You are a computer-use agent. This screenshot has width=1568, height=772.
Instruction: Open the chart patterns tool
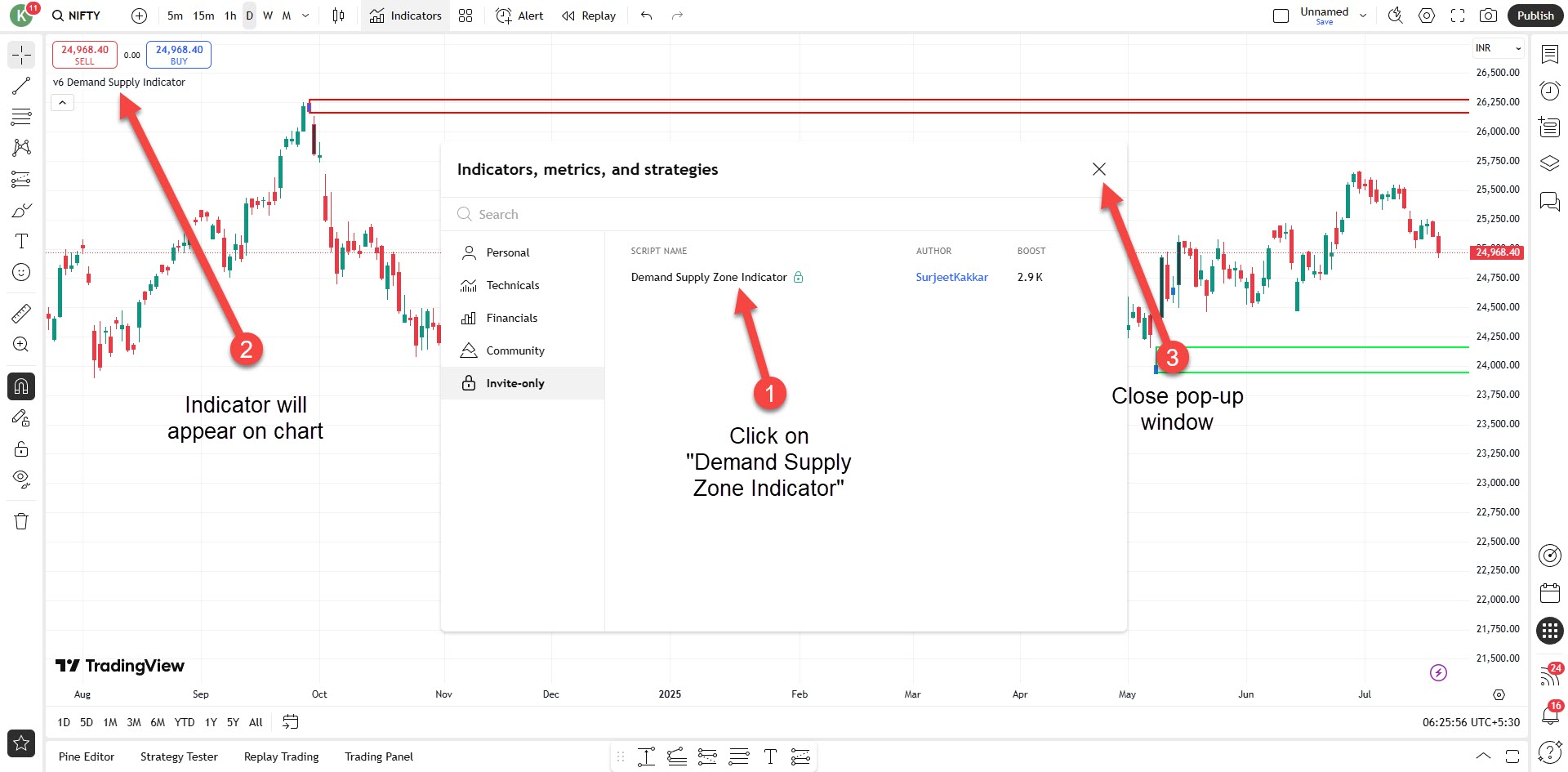pos(21,148)
